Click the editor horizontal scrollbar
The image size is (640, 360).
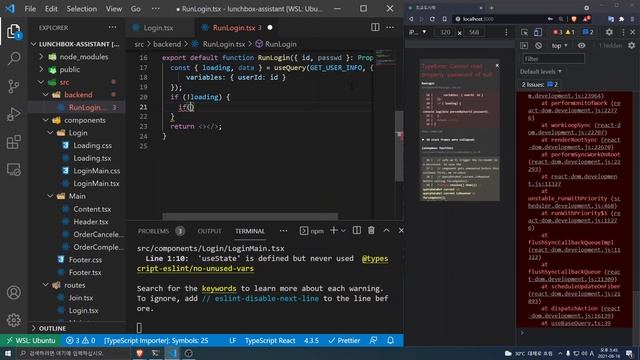tap(250, 216)
